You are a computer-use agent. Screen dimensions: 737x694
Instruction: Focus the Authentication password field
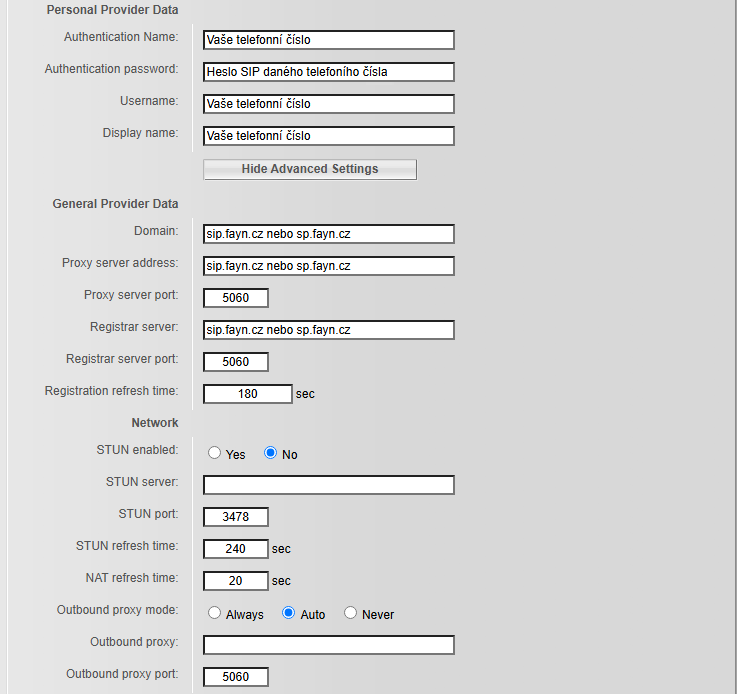coord(328,72)
